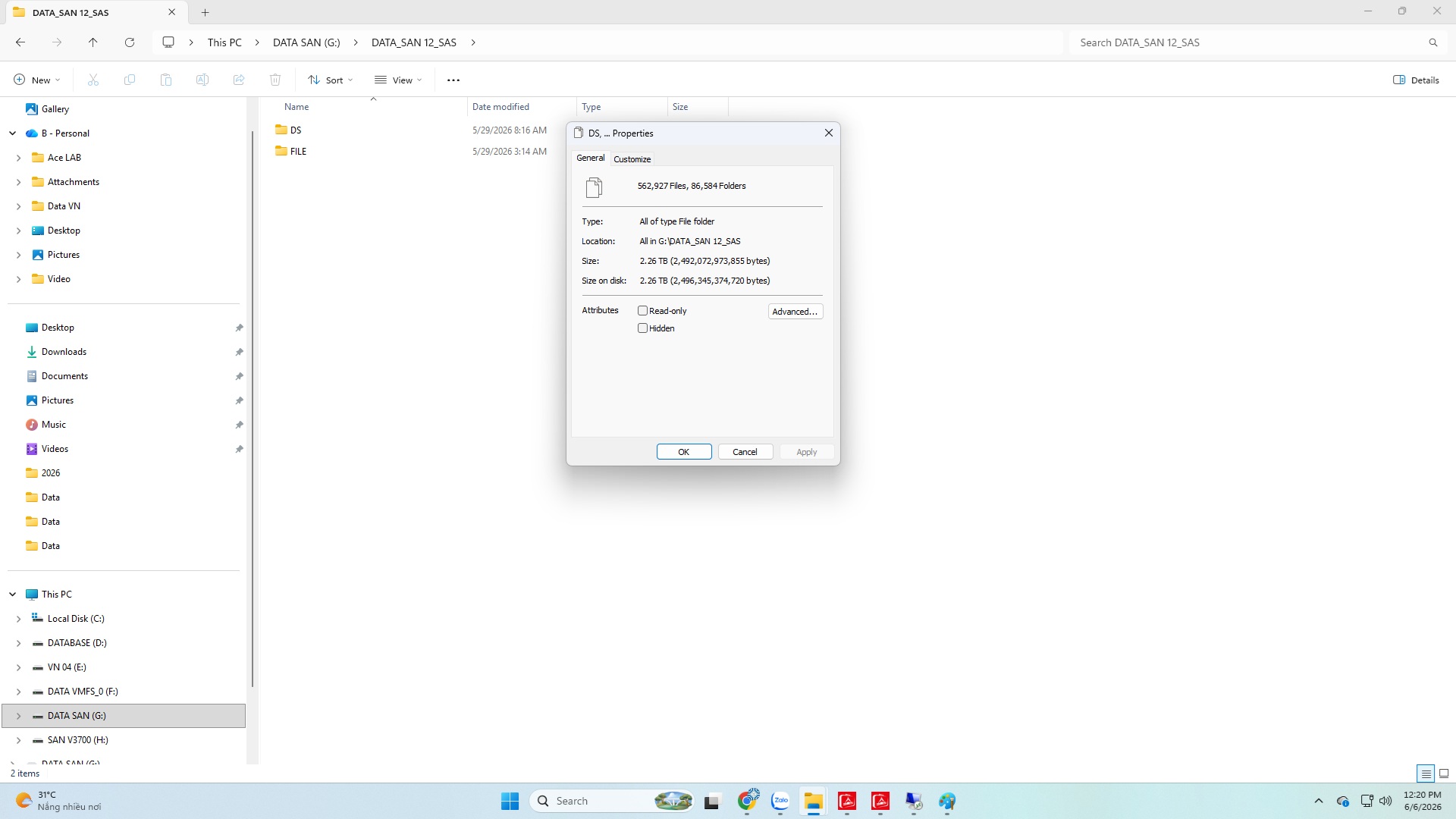Viewport: 1456px width, 819px height.
Task: Collapse the This PC tree node
Action: tap(13, 595)
